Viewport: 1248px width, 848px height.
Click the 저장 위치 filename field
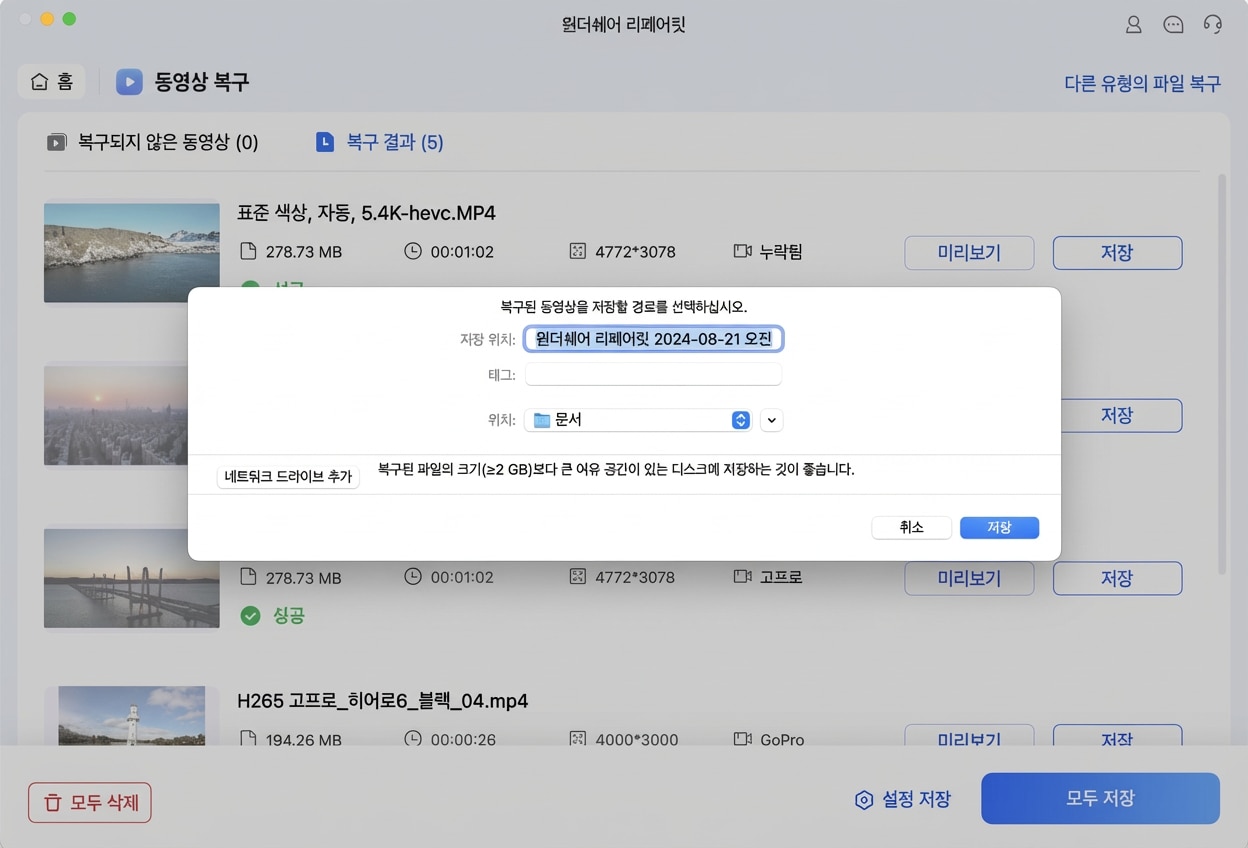pyautogui.click(x=653, y=340)
